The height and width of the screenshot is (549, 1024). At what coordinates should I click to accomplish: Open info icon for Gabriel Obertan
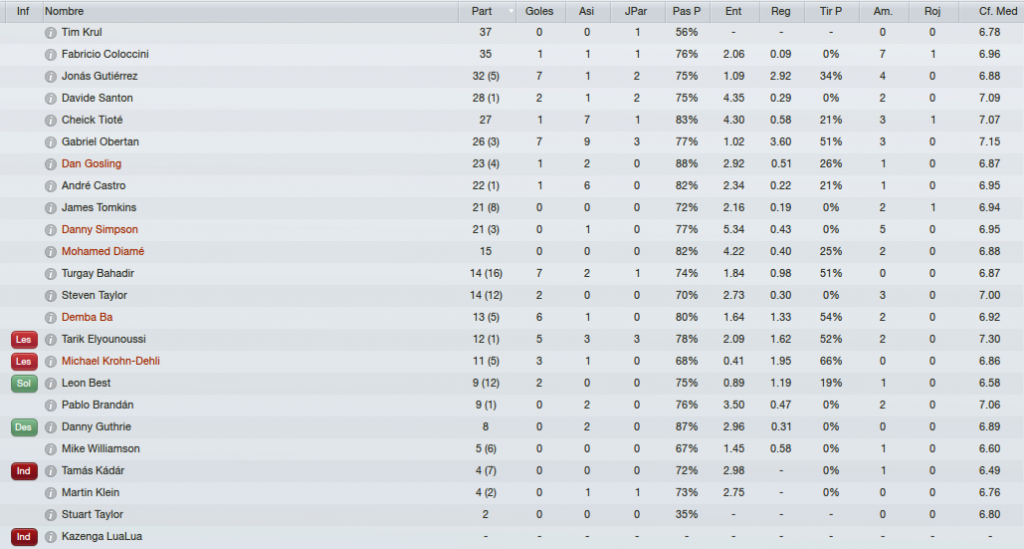[x=50, y=142]
